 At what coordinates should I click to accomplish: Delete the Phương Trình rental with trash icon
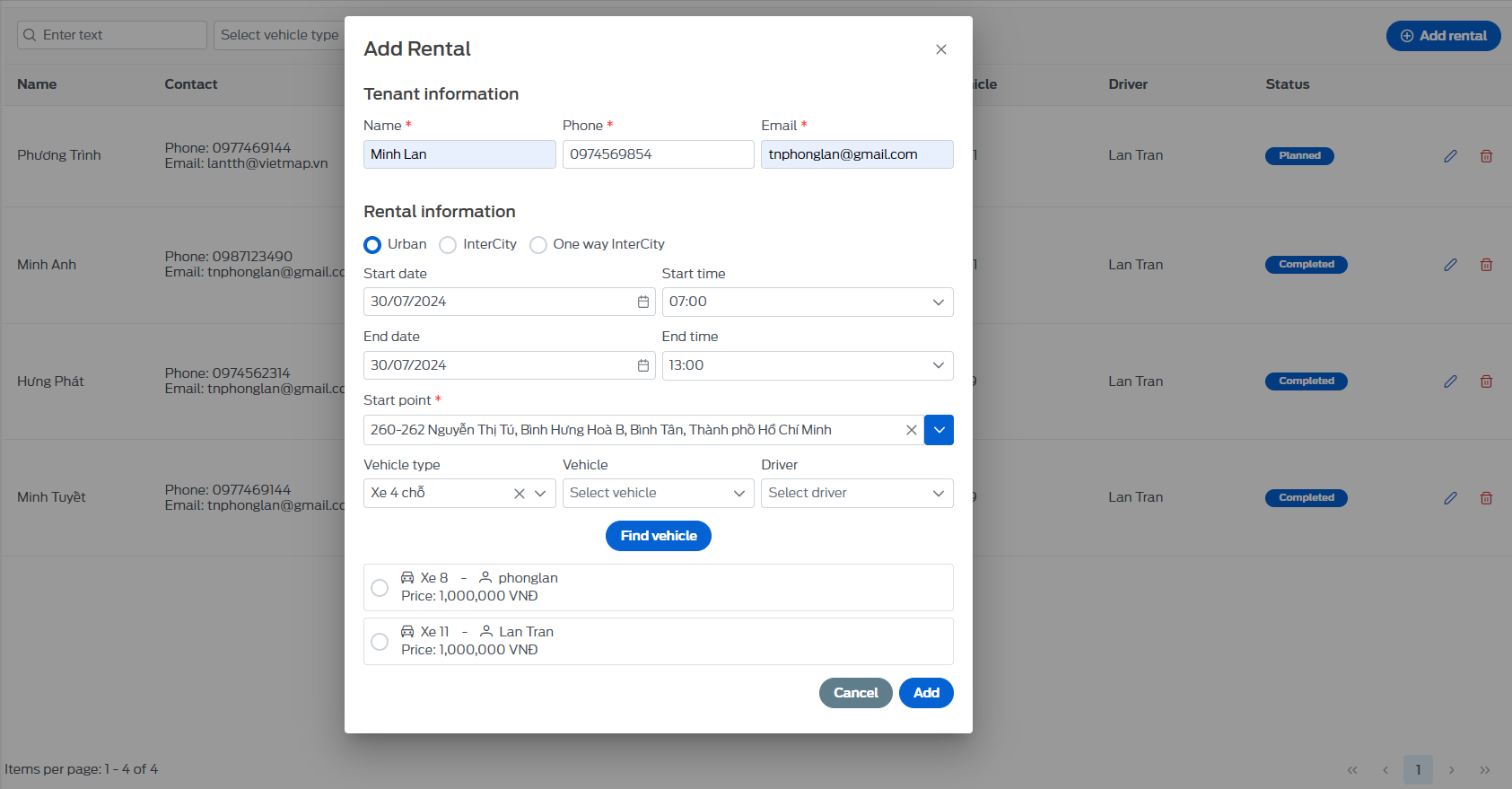click(1486, 156)
